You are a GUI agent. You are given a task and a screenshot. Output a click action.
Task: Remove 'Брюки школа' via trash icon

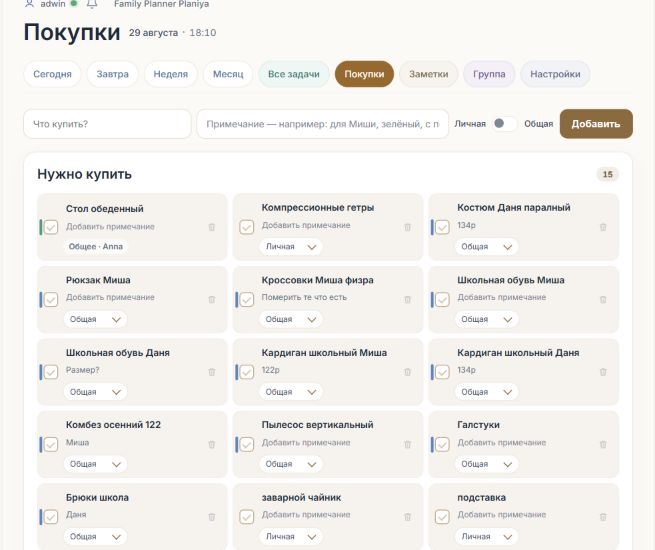point(212,517)
